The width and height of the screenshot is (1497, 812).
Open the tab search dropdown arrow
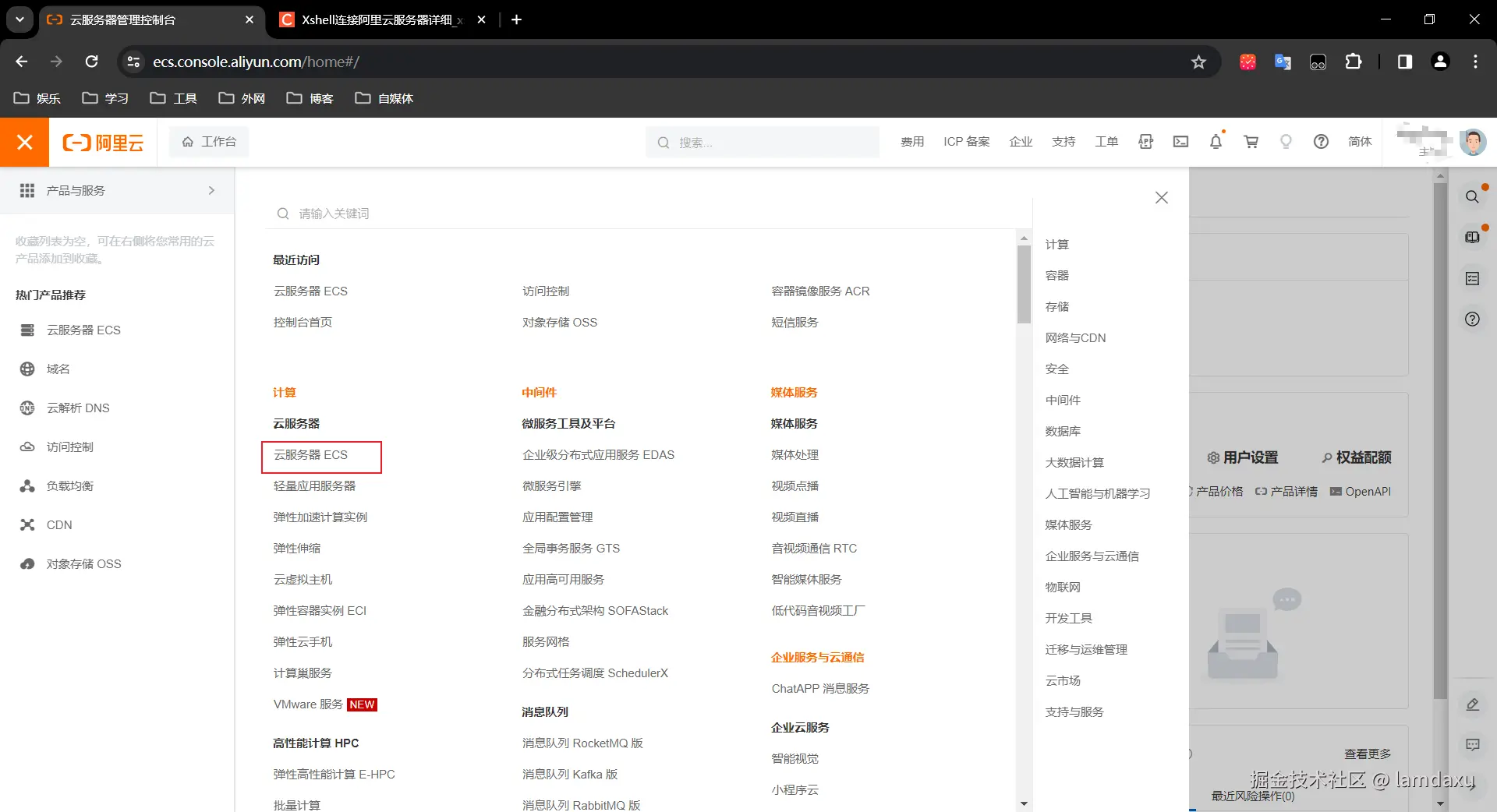19,19
